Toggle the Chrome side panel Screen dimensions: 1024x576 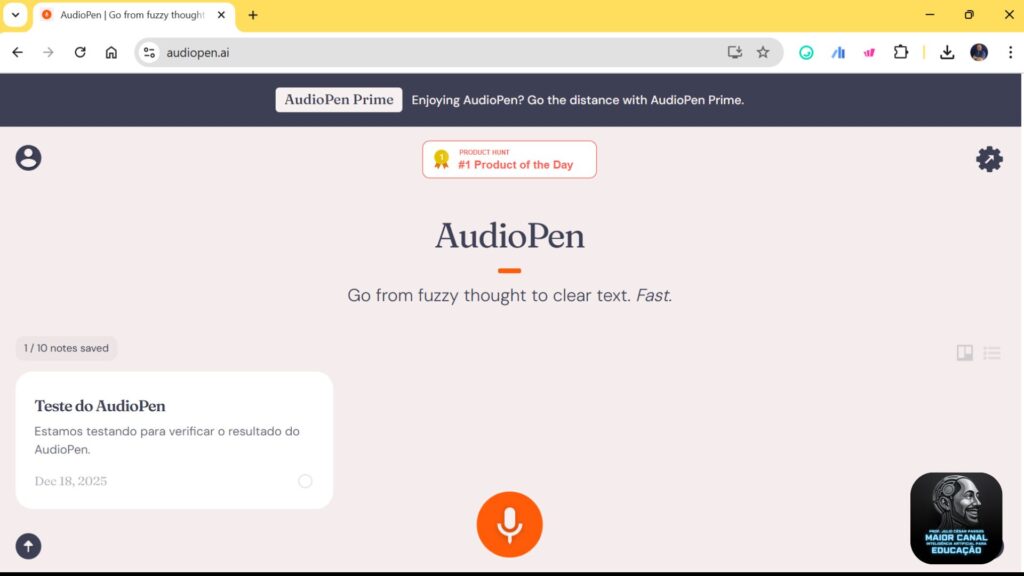click(x=735, y=52)
